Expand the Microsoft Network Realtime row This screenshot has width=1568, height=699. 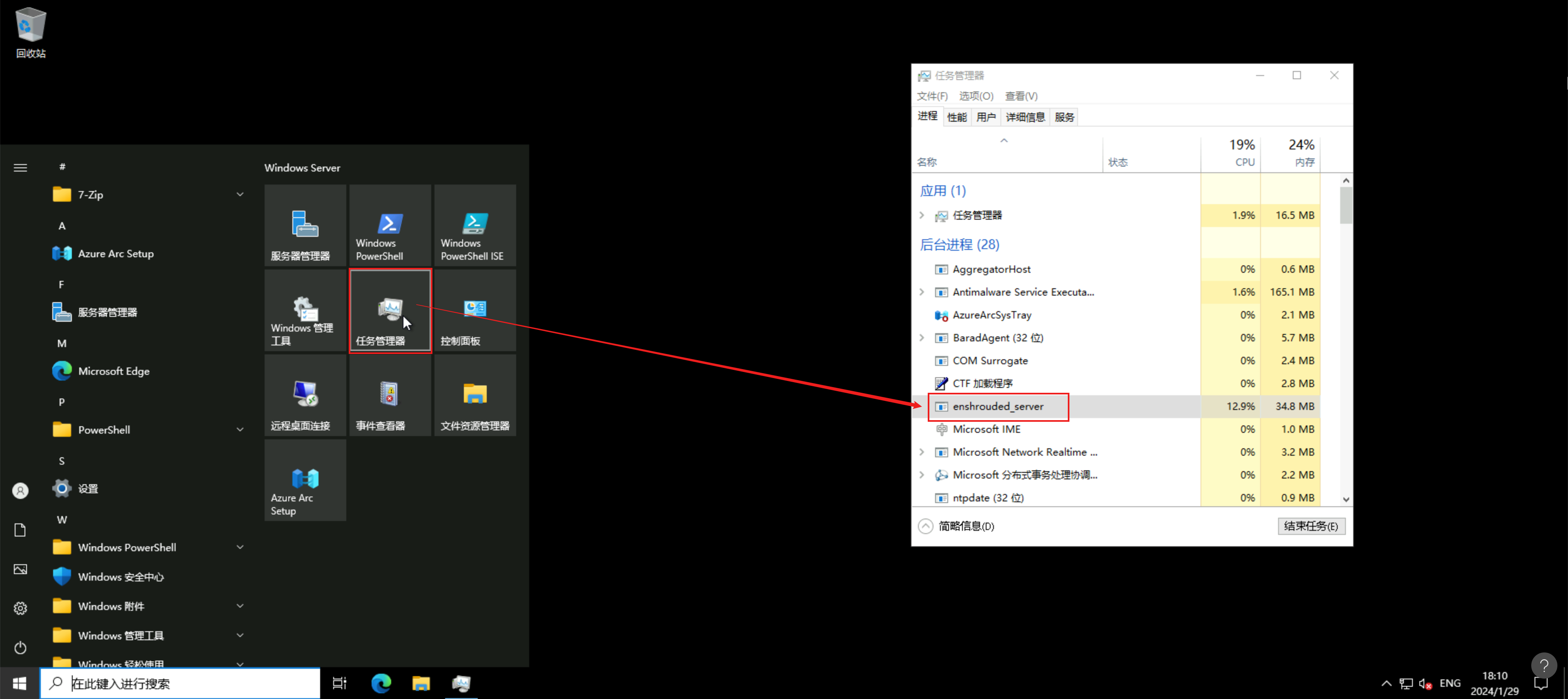pyautogui.click(x=922, y=452)
